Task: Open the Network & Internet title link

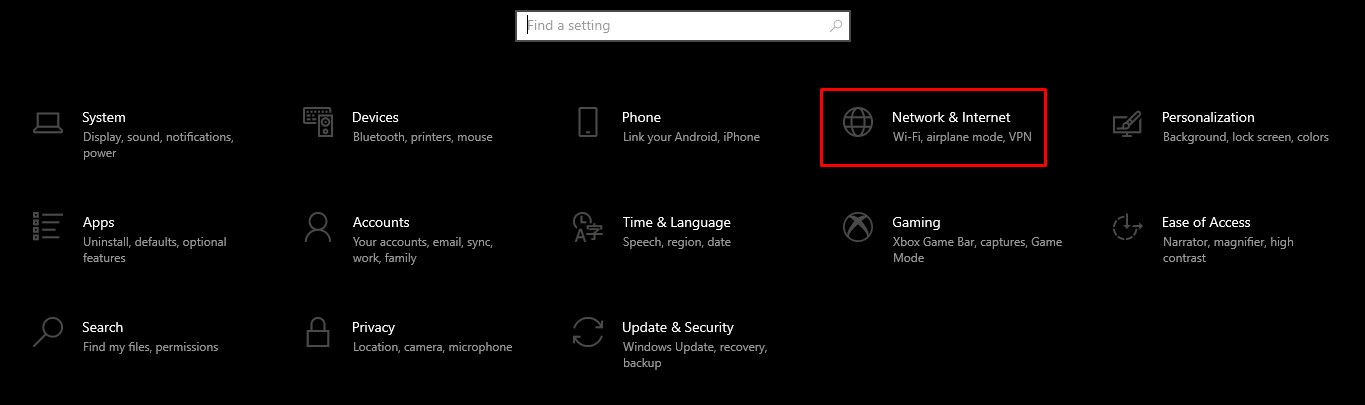Action: [951, 117]
